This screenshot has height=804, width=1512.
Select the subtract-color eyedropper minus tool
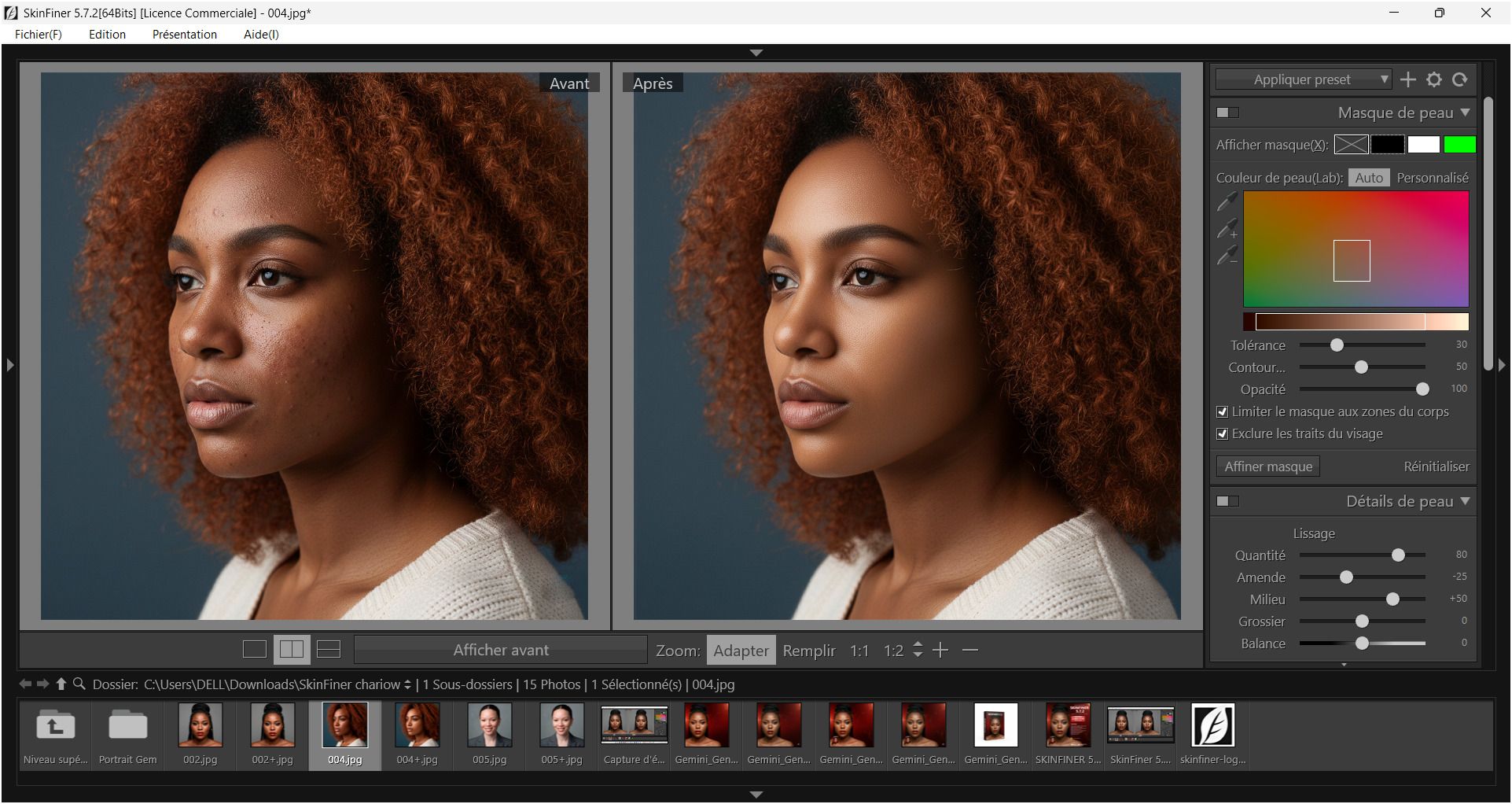(1227, 256)
